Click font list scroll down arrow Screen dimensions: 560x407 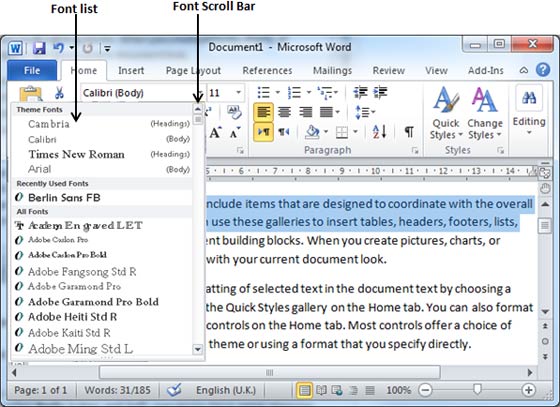click(x=198, y=349)
